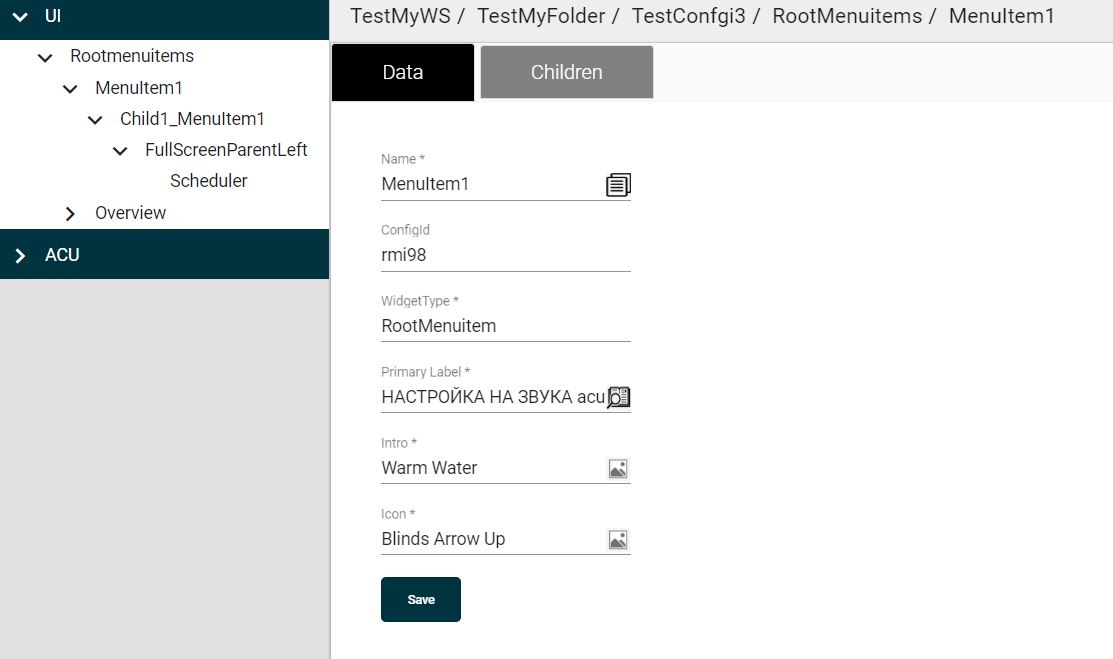Switch to the Children tab
The height and width of the screenshot is (659, 1113).
566,71
